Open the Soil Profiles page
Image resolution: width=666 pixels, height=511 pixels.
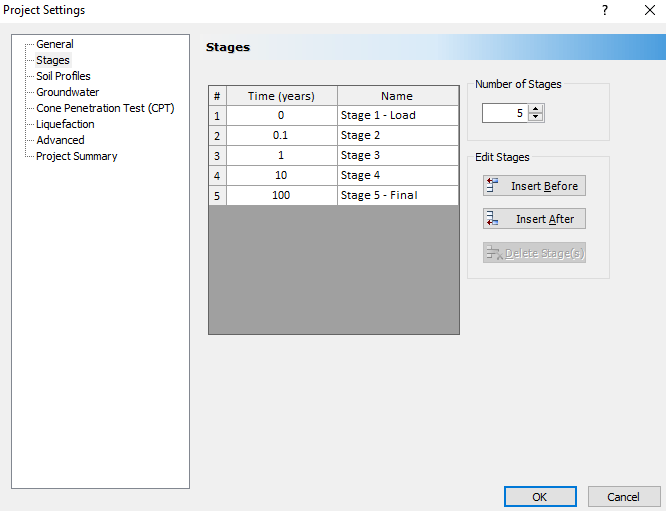pyautogui.click(x=63, y=76)
